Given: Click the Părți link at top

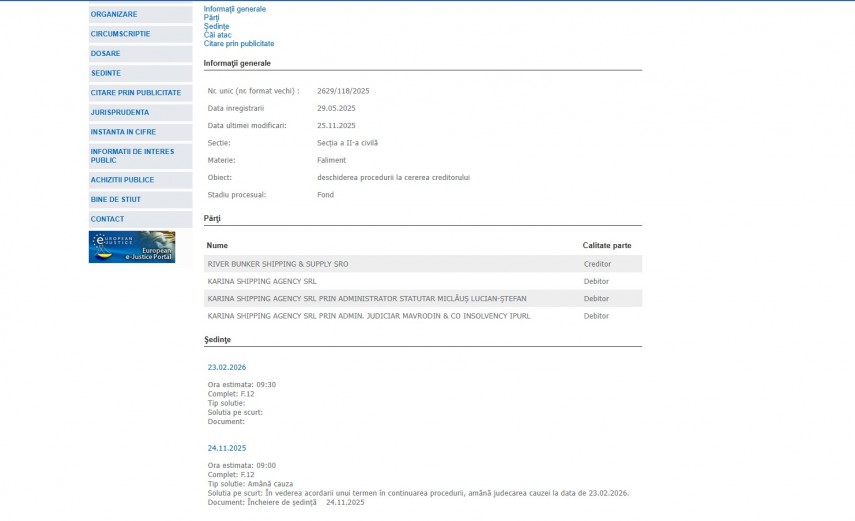Looking at the screenshot, I should pyautogui.click(x=211, y=18).
